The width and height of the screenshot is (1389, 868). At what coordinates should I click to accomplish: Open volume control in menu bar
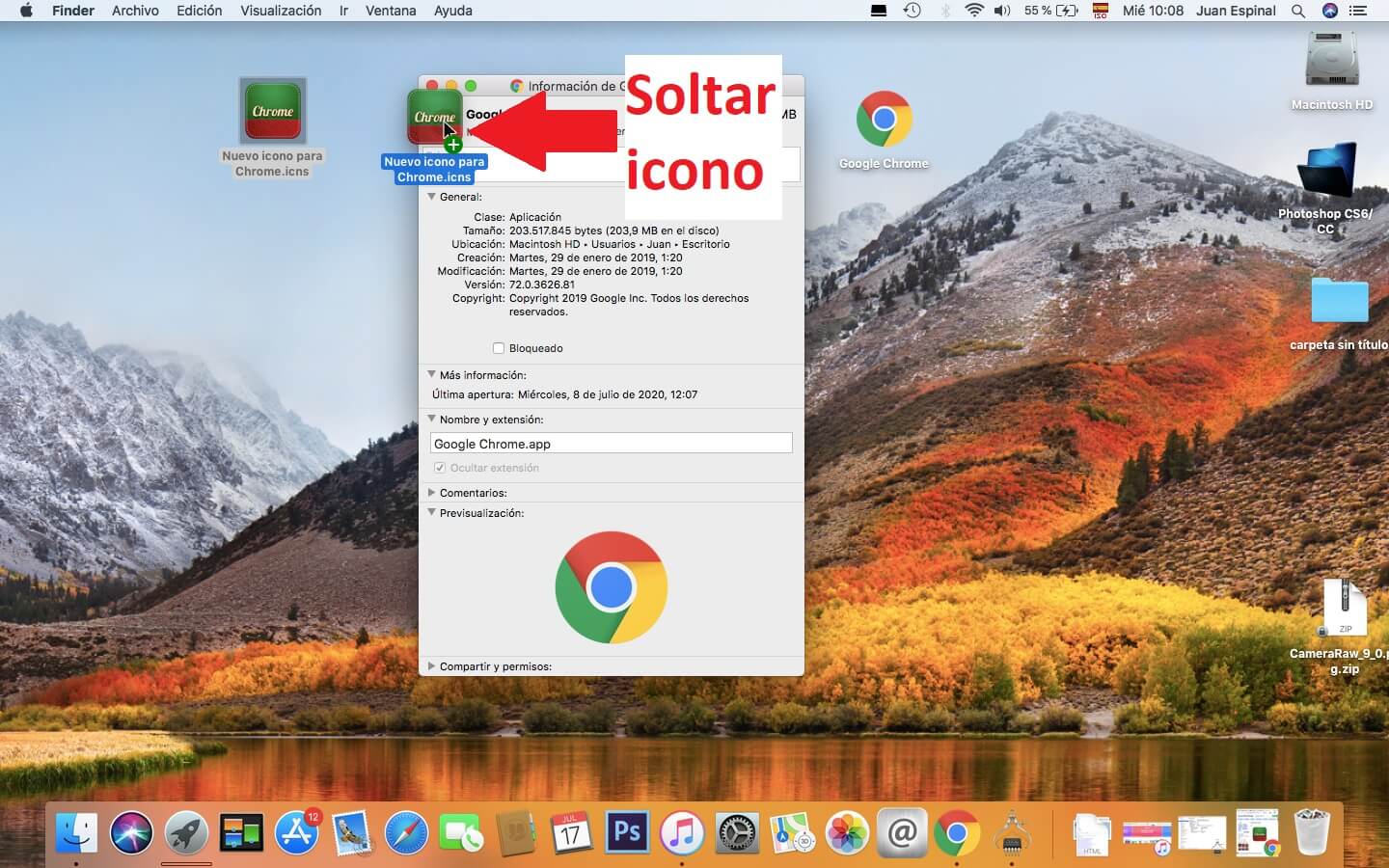coord(1003,11)
